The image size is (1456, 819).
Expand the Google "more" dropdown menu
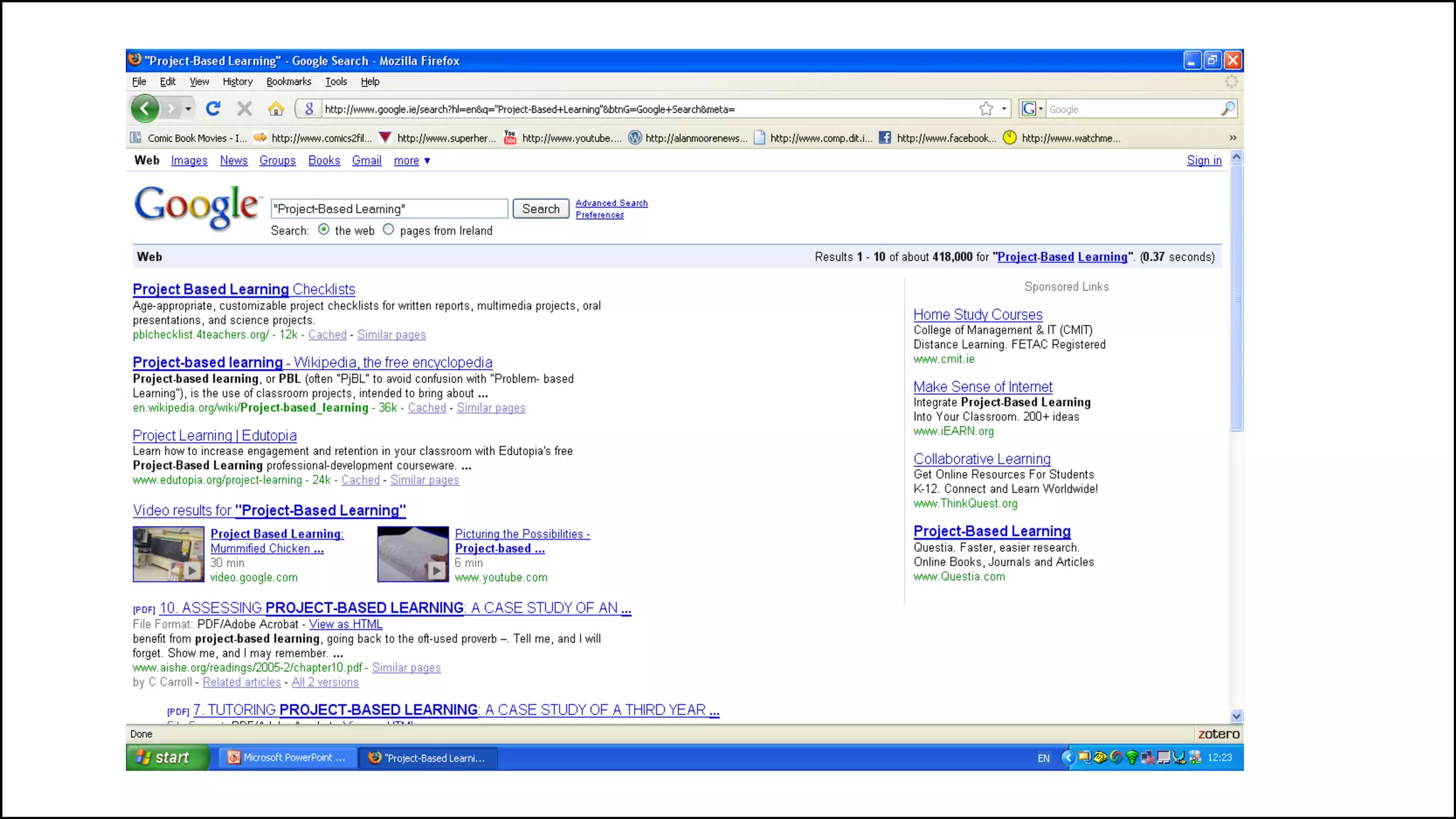tap(412, 161)
